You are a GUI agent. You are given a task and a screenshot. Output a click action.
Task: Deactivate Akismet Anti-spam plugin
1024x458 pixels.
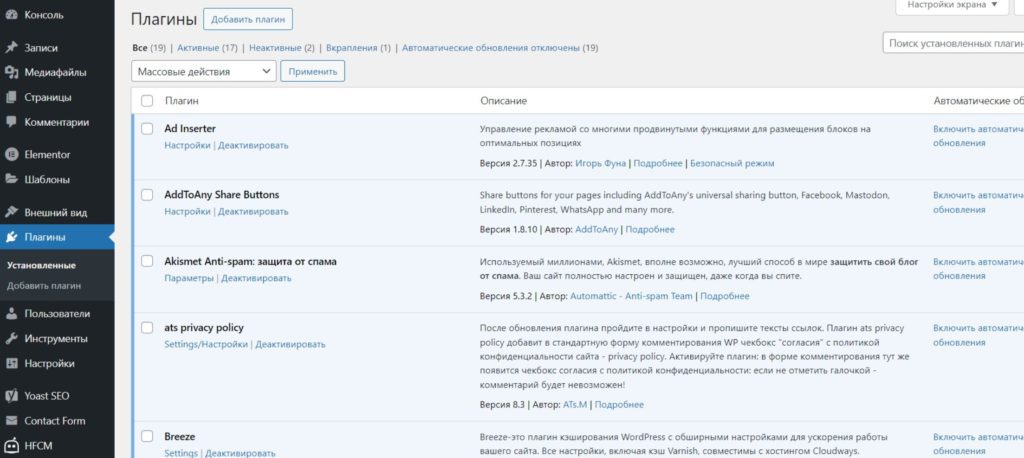[256, 278]
